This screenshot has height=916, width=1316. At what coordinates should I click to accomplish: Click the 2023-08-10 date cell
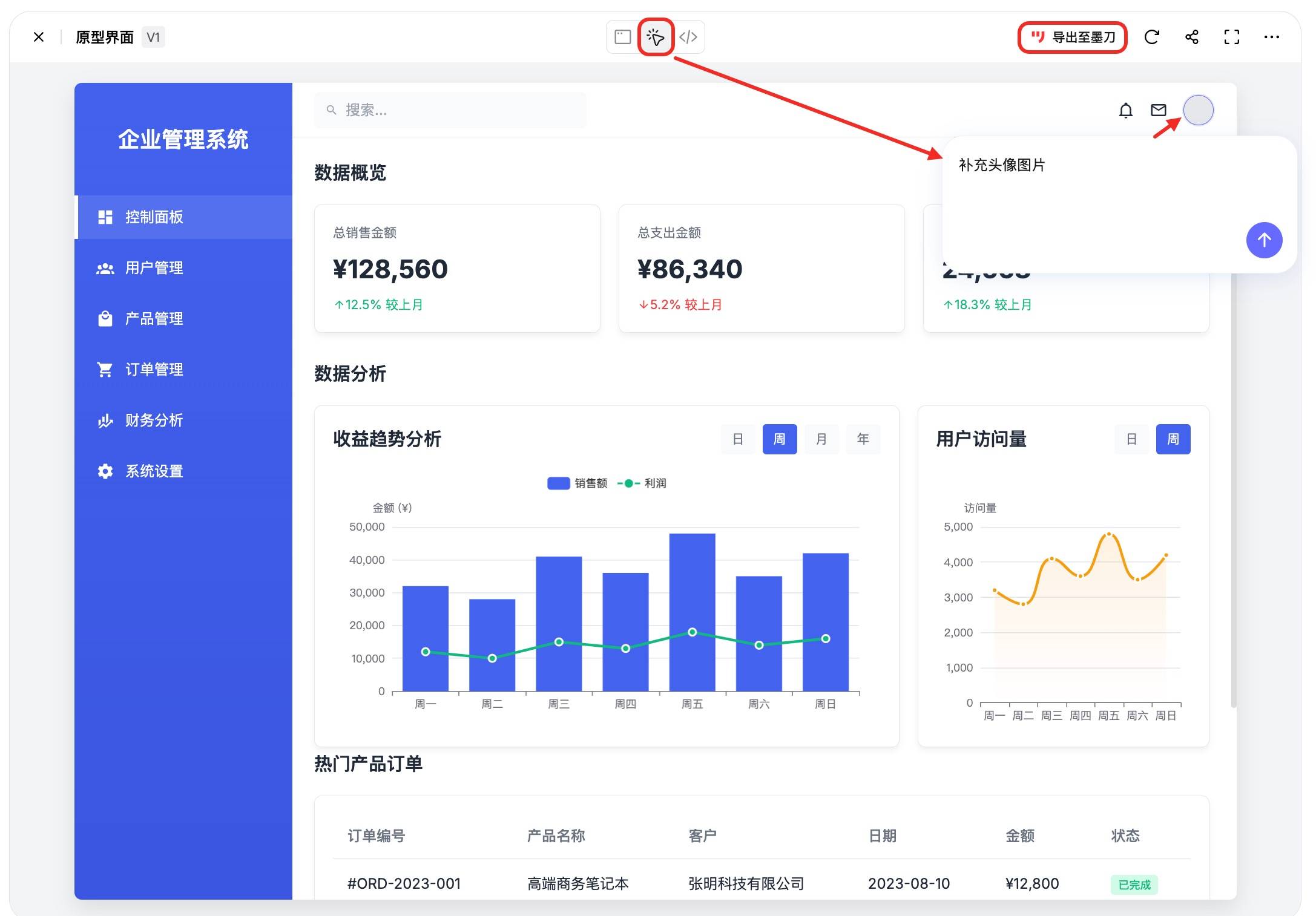coord(909,884)
